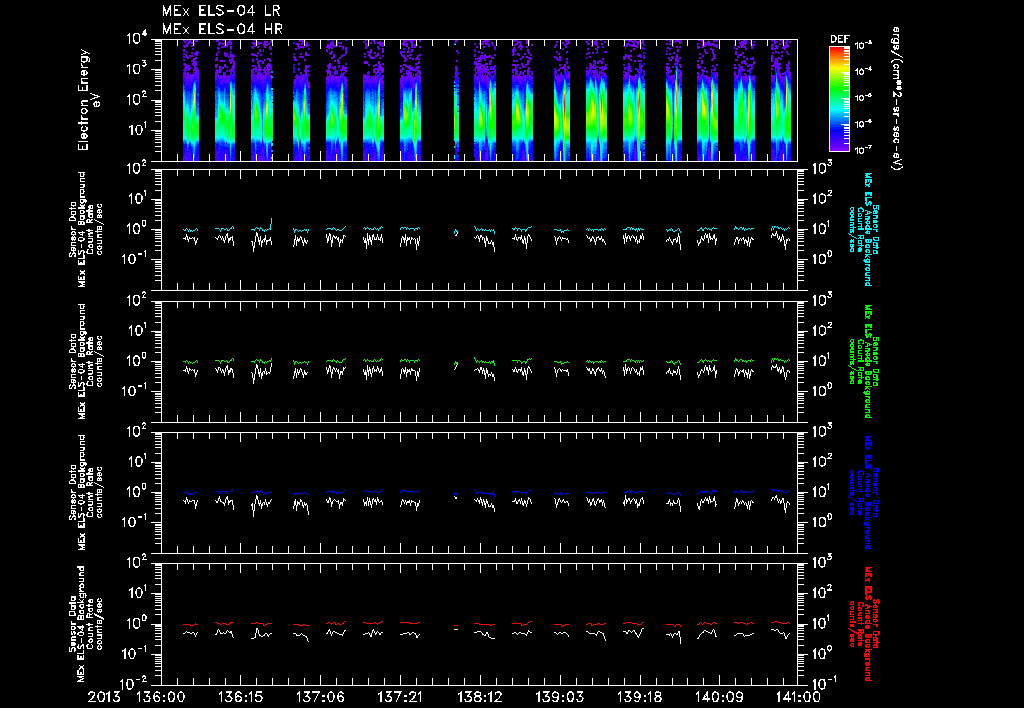
Task: Click the 10^-3 tick label on DEF color bar
Action: (x=863, y=46)
